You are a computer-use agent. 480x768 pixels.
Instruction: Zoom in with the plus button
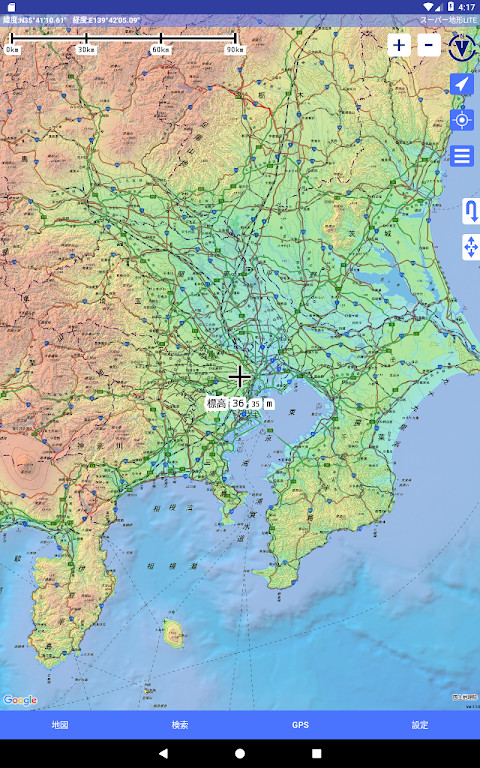(x=399, y=46)
